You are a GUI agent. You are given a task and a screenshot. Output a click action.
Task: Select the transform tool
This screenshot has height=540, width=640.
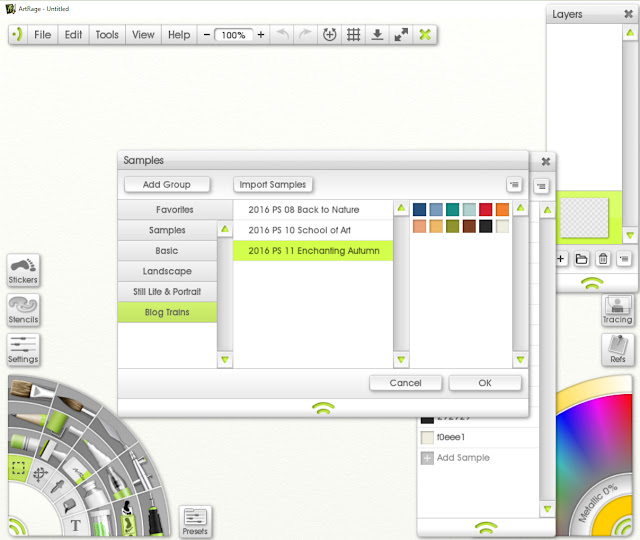(x=40, y=475)
